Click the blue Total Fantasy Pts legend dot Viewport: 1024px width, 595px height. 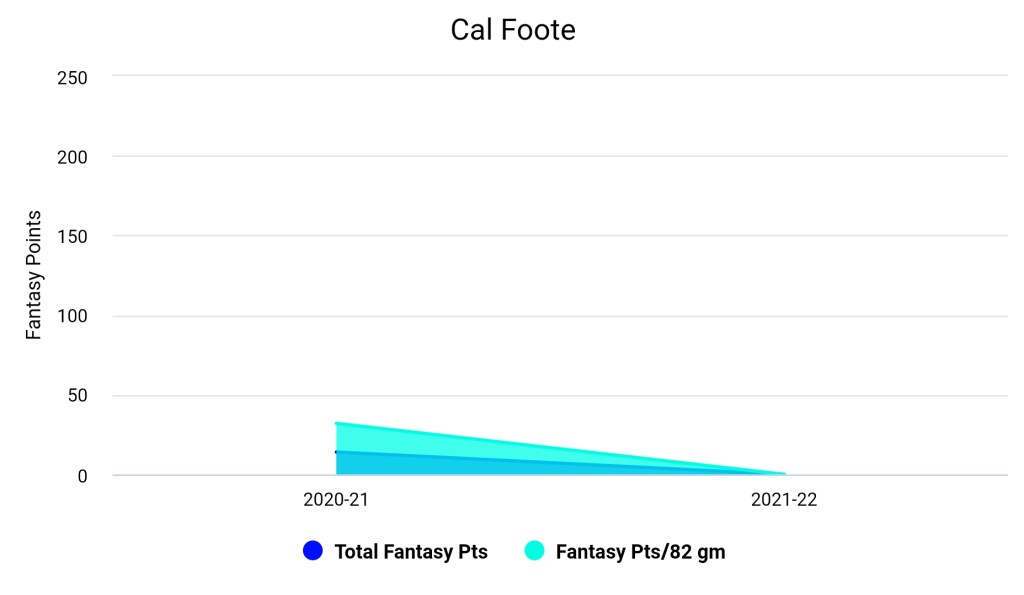coord(313,551)
